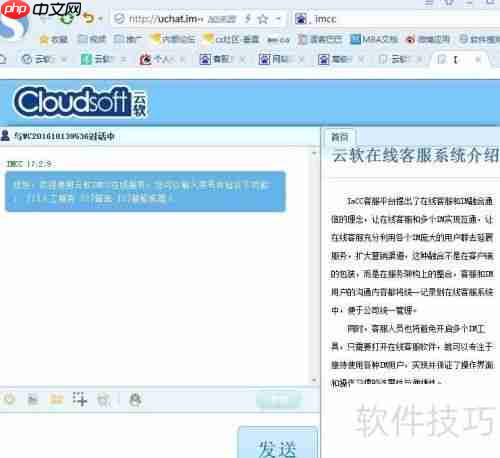Open the yellow-folder bookmark after 内部论坛

point(231,39)
